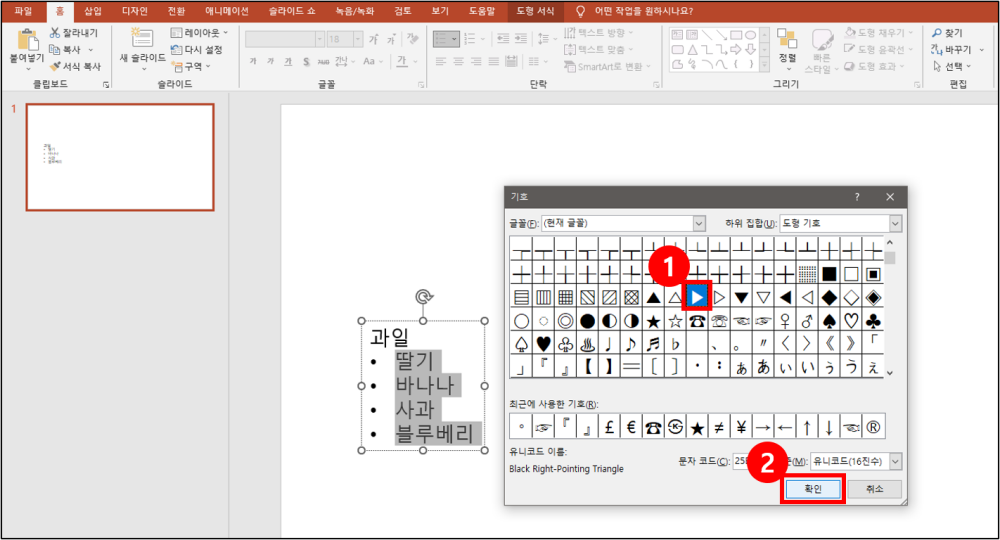The image size is (1000, 540).
Task: Click the Convert to SmartArt button
Action: click(608, 66)
